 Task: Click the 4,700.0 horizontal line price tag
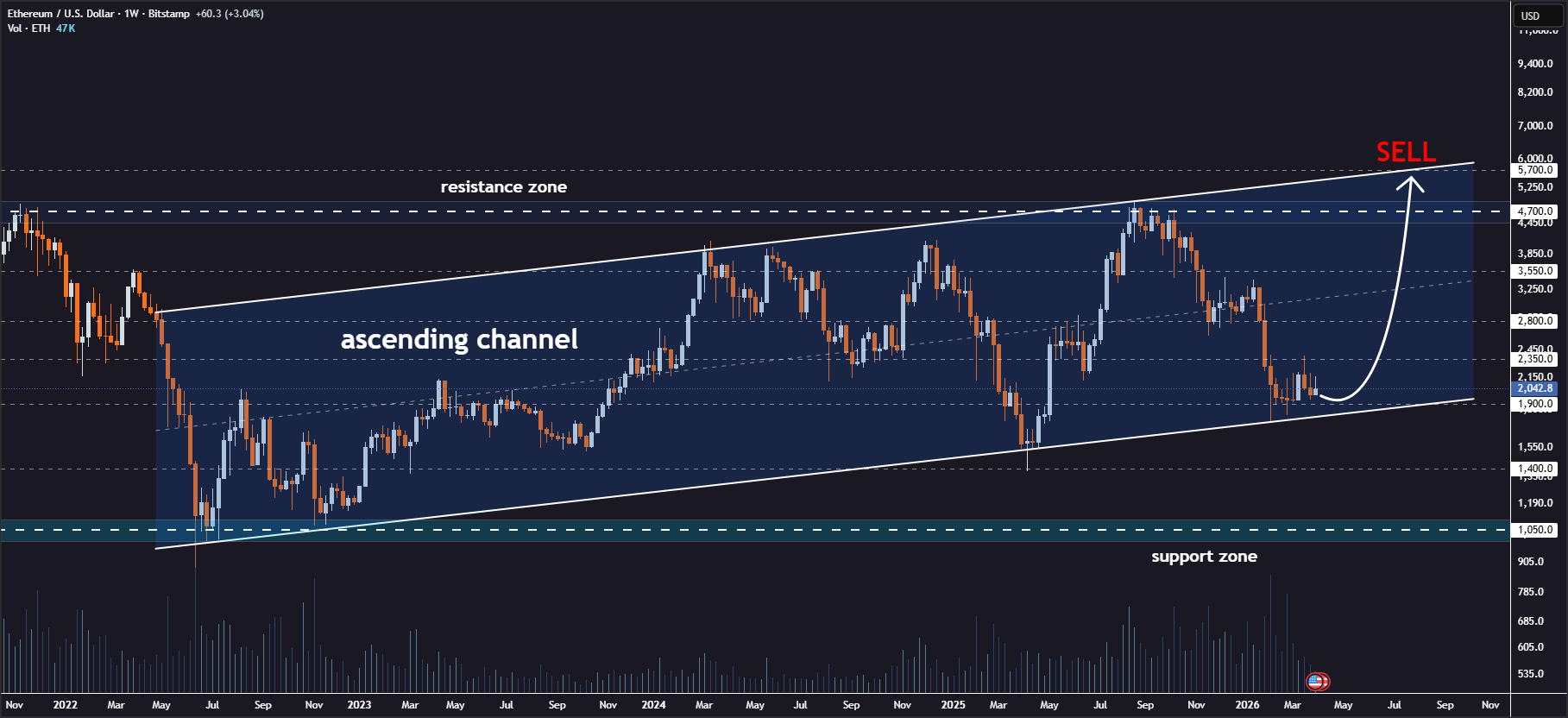[1536, 211]
